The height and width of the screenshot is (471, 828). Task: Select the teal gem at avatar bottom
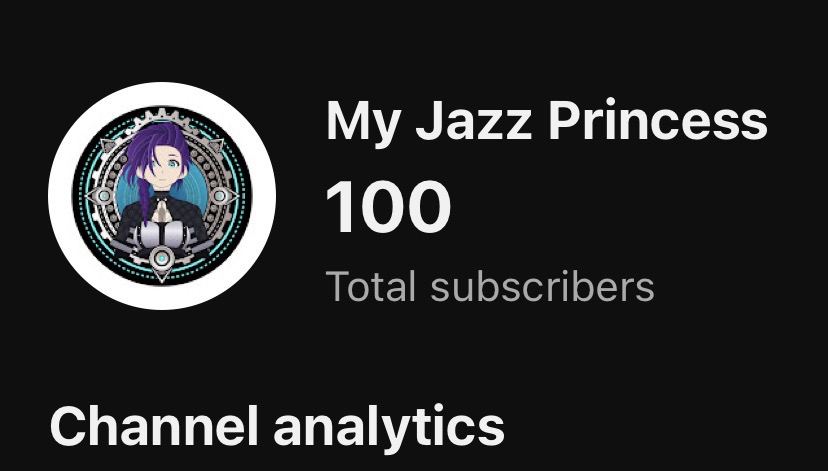pos(162,259)
